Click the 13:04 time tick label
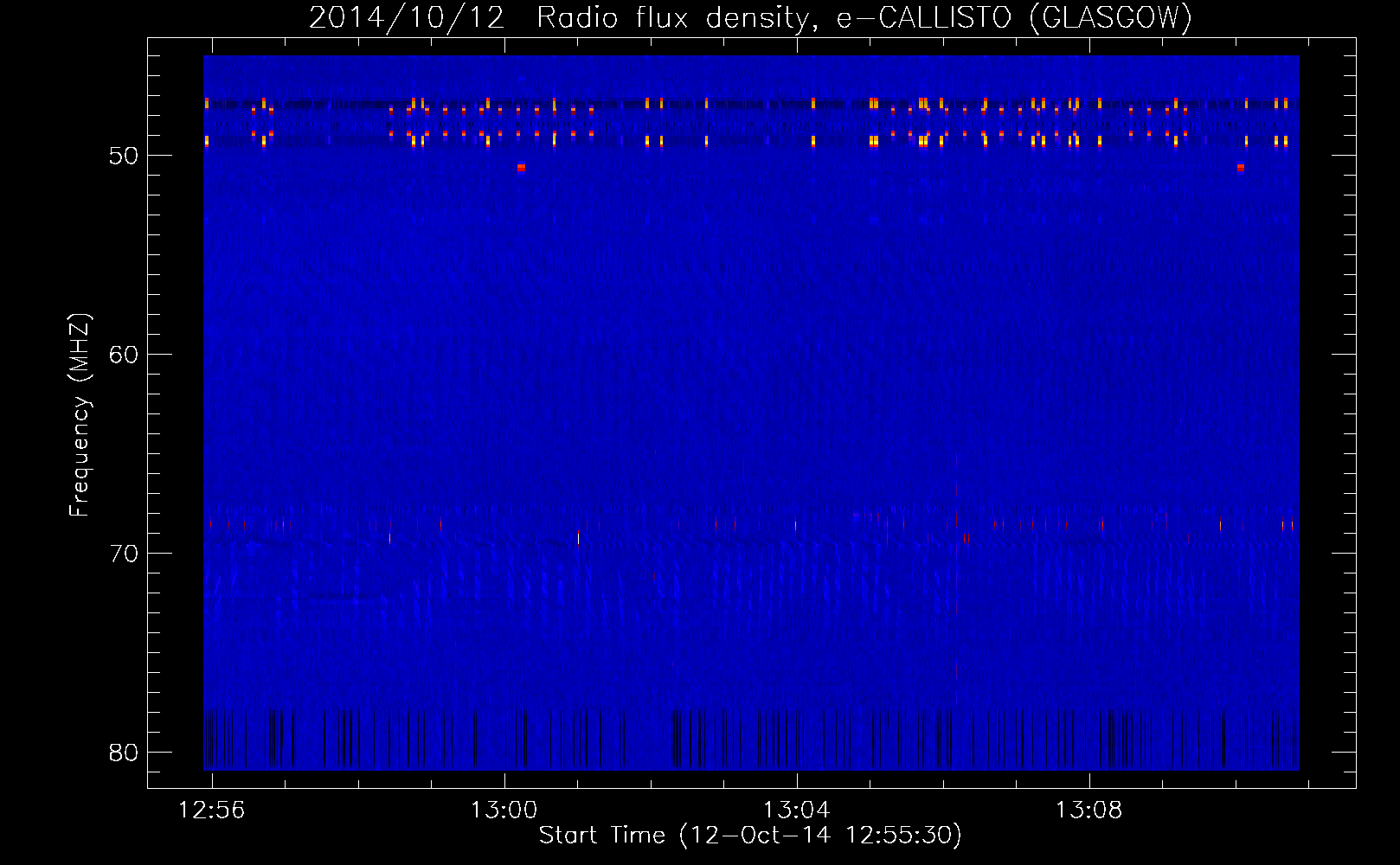Viewport: 1400px width, 865px height. 796,810
